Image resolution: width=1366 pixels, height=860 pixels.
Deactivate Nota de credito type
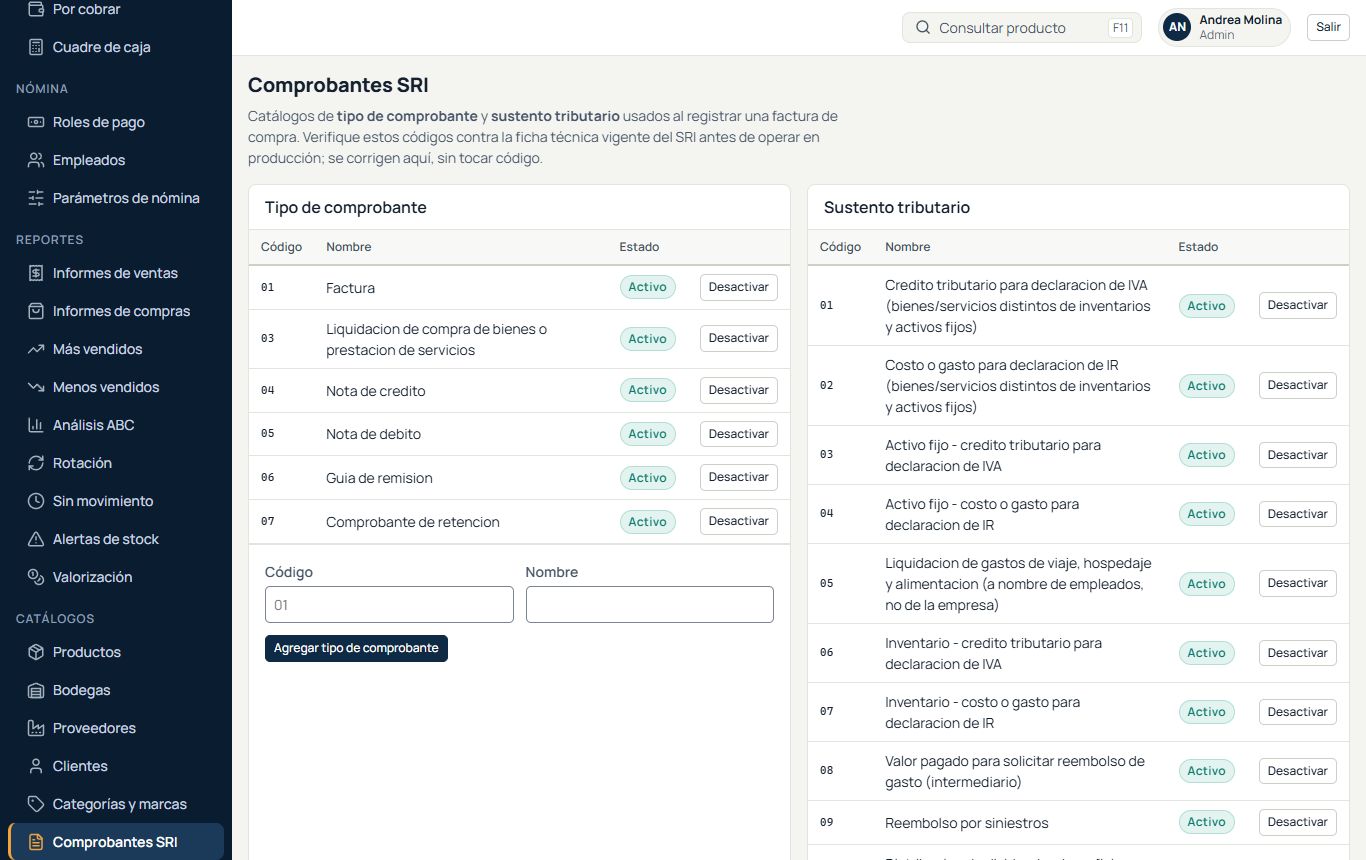click(x=738, y=390)
